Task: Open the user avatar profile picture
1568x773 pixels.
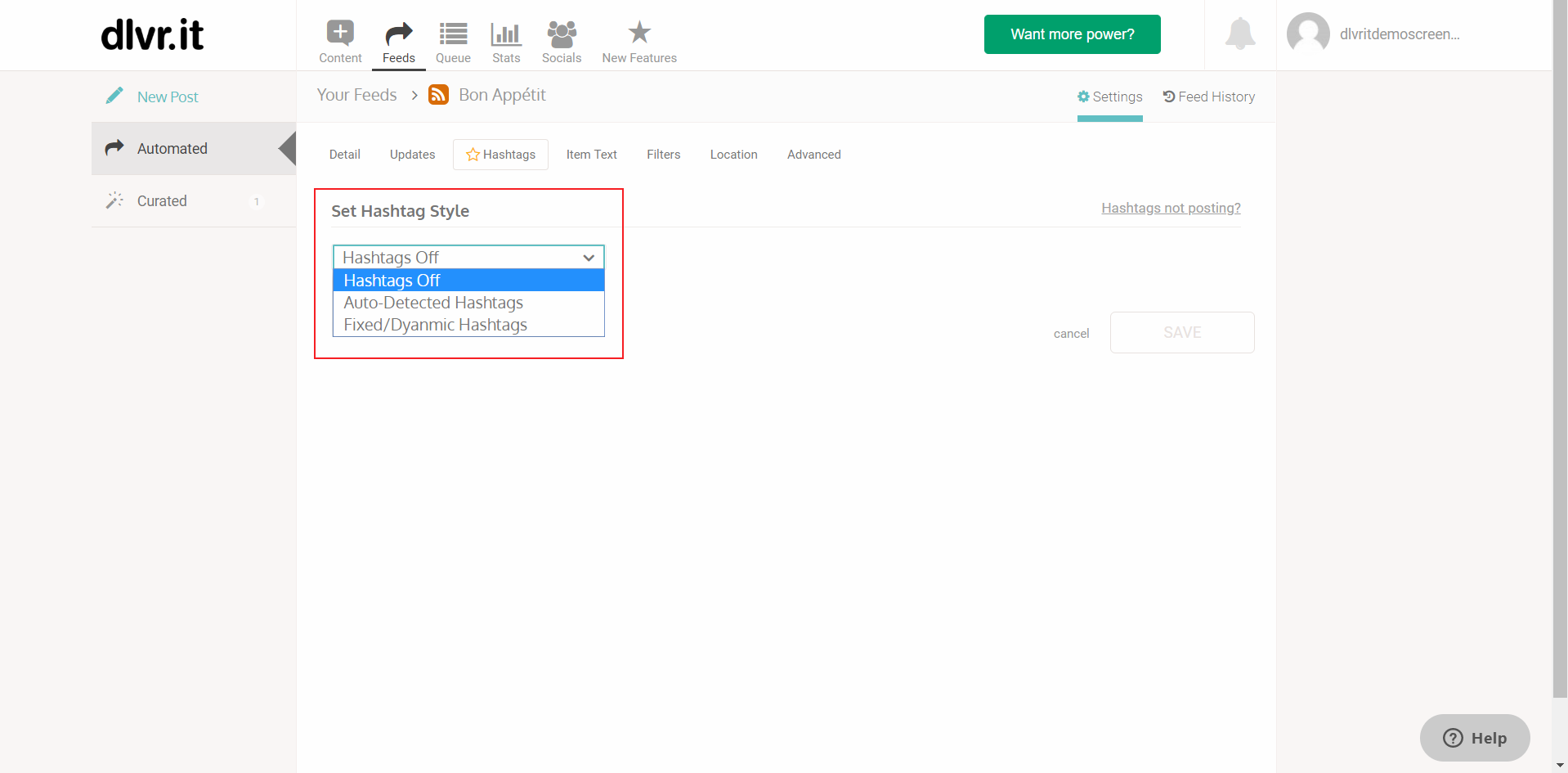Action: point(1308,34)
